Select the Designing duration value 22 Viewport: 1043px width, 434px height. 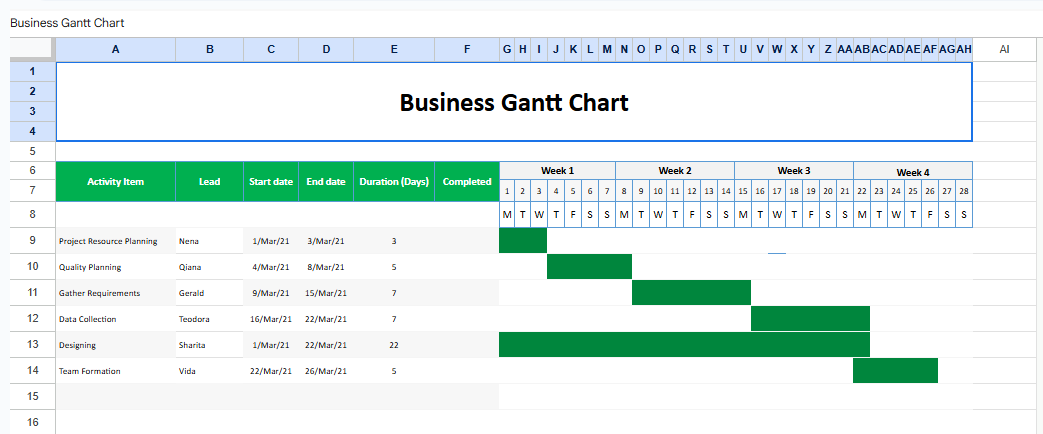coord(393,345)
